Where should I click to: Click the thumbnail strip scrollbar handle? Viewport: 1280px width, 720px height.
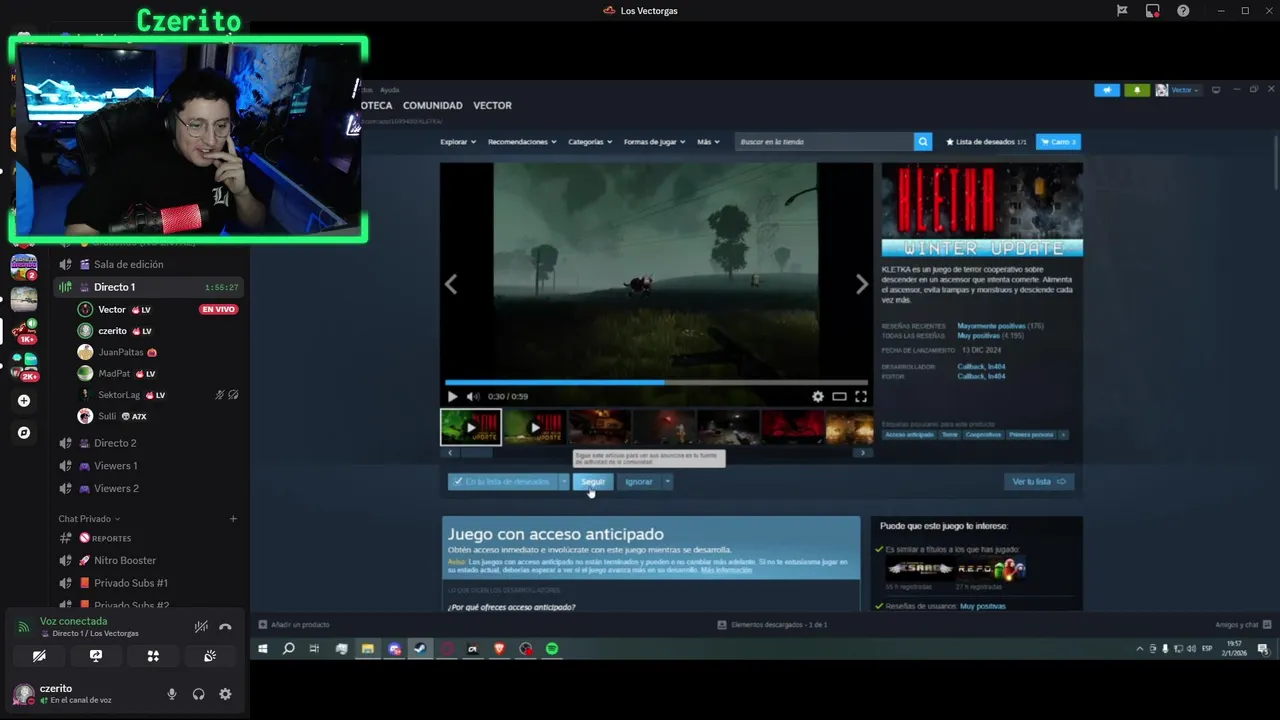(476, 453)
